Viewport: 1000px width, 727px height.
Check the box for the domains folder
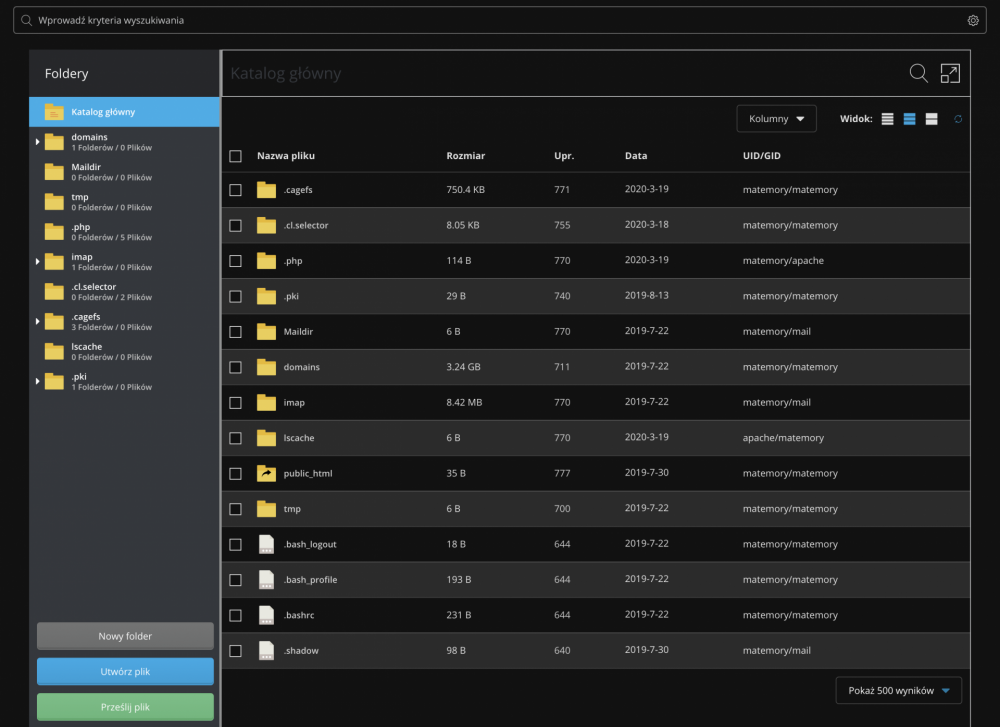[236, 367]
